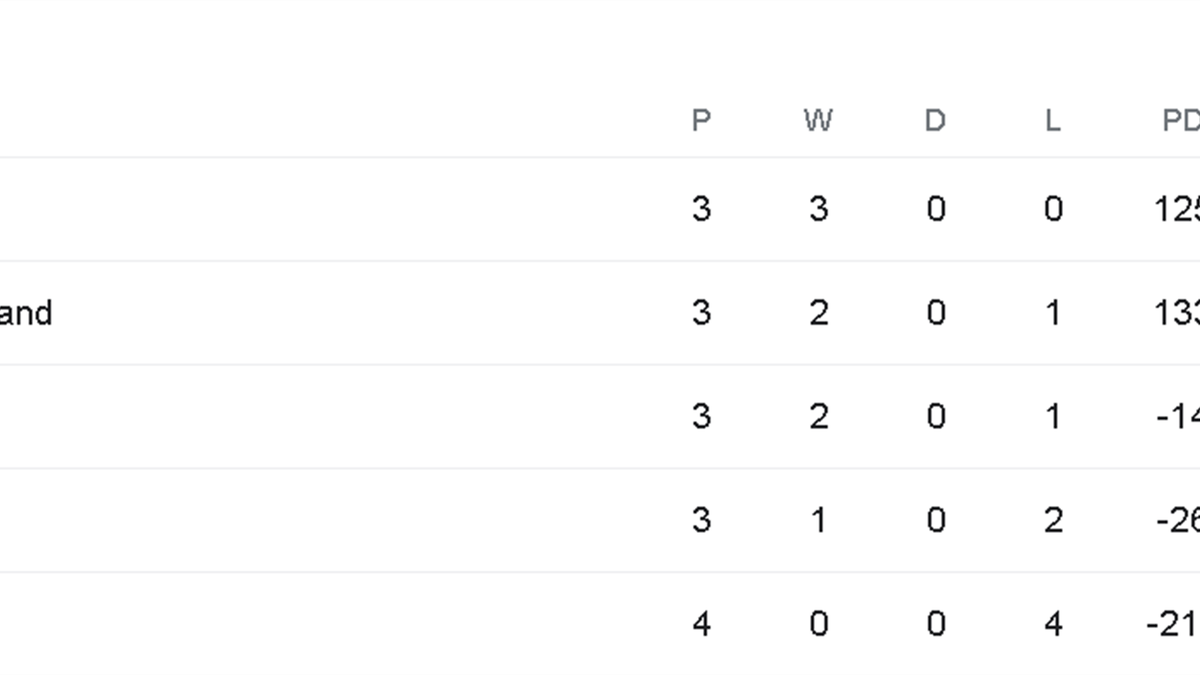Screen dimensions: 1200x675
Task: Select the team name ending in "and"
Action: click(x=26, y=313)
